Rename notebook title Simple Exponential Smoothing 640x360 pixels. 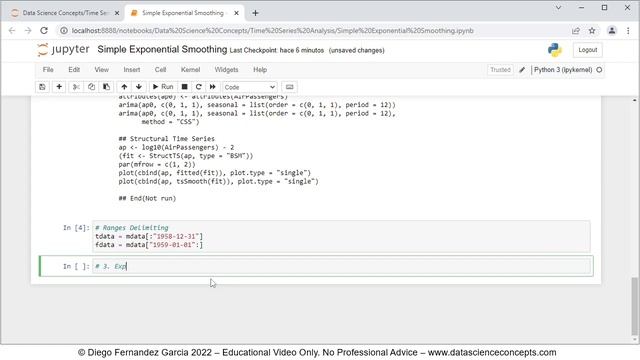pyautogui.click(x=162, y=49)
